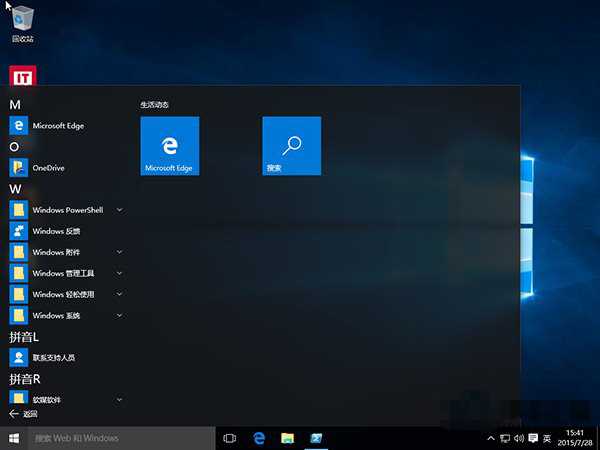
Task: Jump using the O letter header
Action: coord(14,147)
